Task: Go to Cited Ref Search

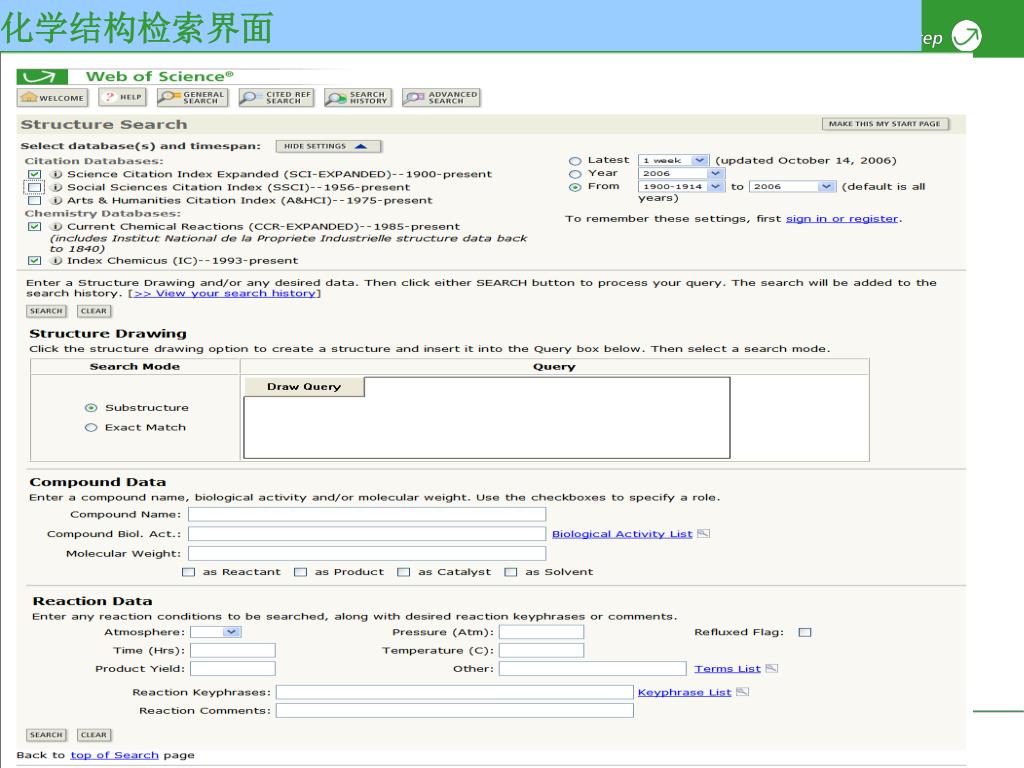Action: tap(276, 98)
